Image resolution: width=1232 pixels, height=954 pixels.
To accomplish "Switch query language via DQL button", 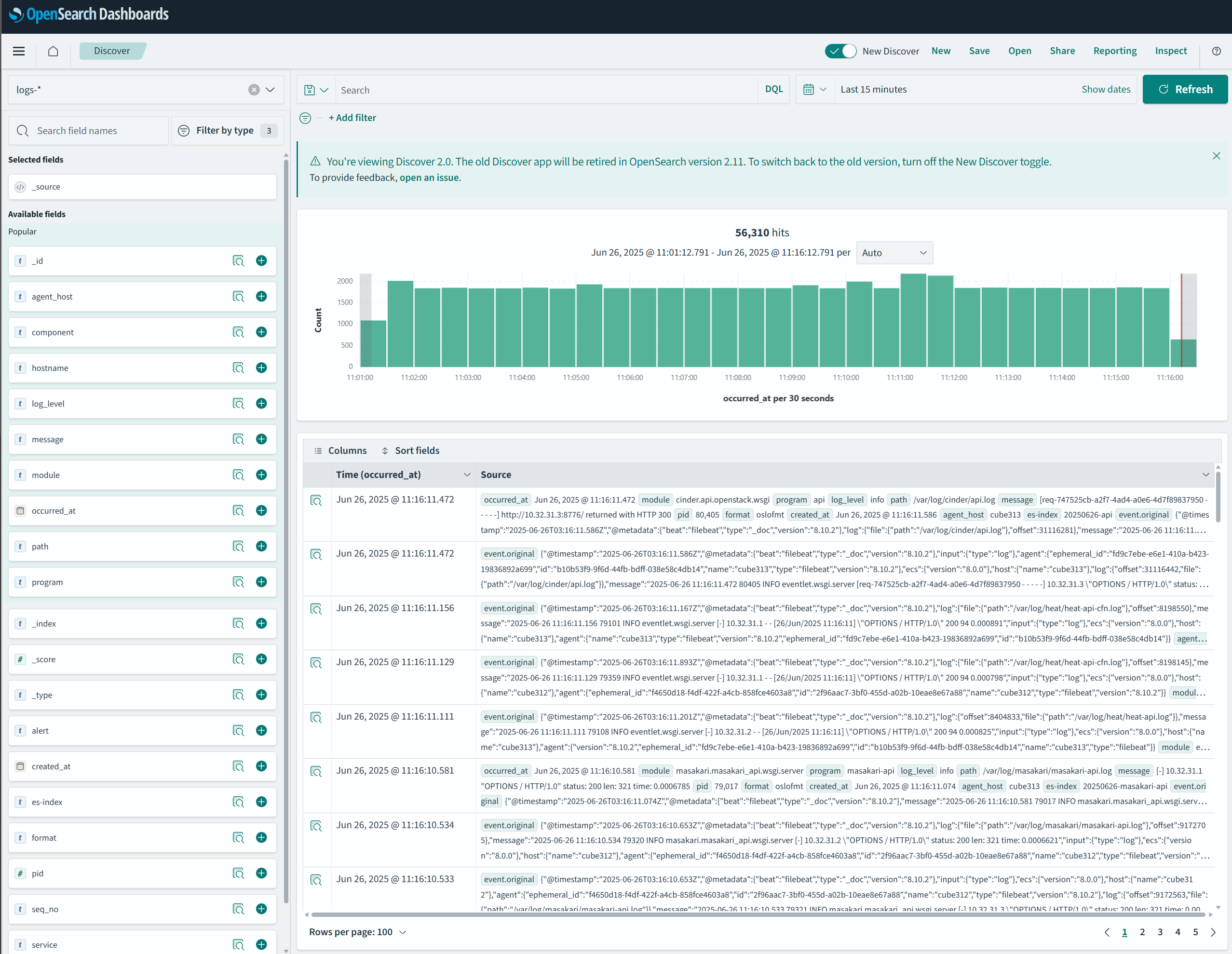I will click(774, 90).
